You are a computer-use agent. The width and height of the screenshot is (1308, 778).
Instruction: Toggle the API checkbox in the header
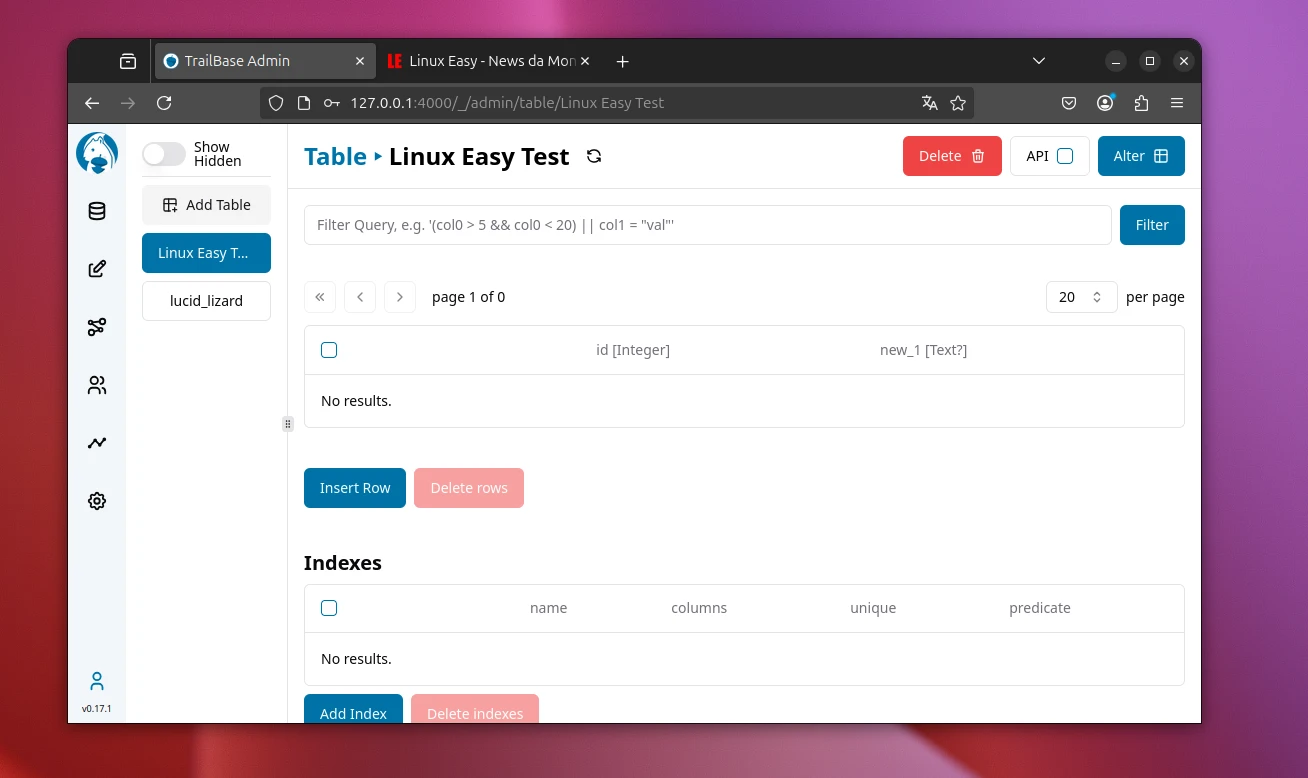click(1064, 155)
